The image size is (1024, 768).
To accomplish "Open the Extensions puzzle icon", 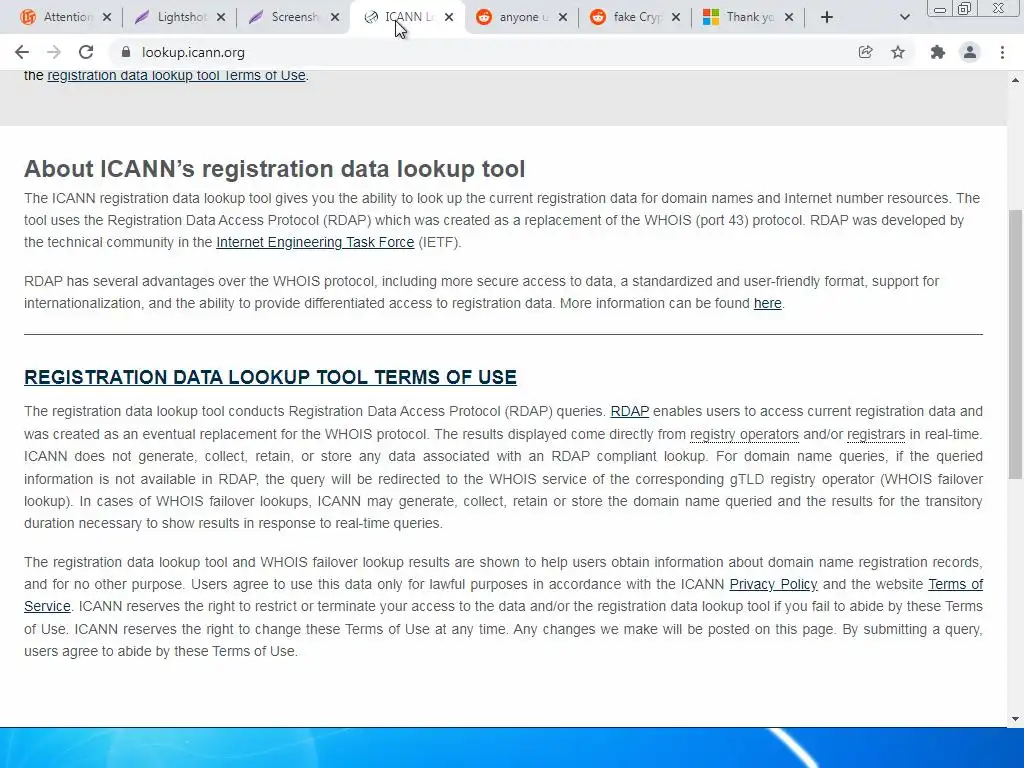I will coord(938,52).
